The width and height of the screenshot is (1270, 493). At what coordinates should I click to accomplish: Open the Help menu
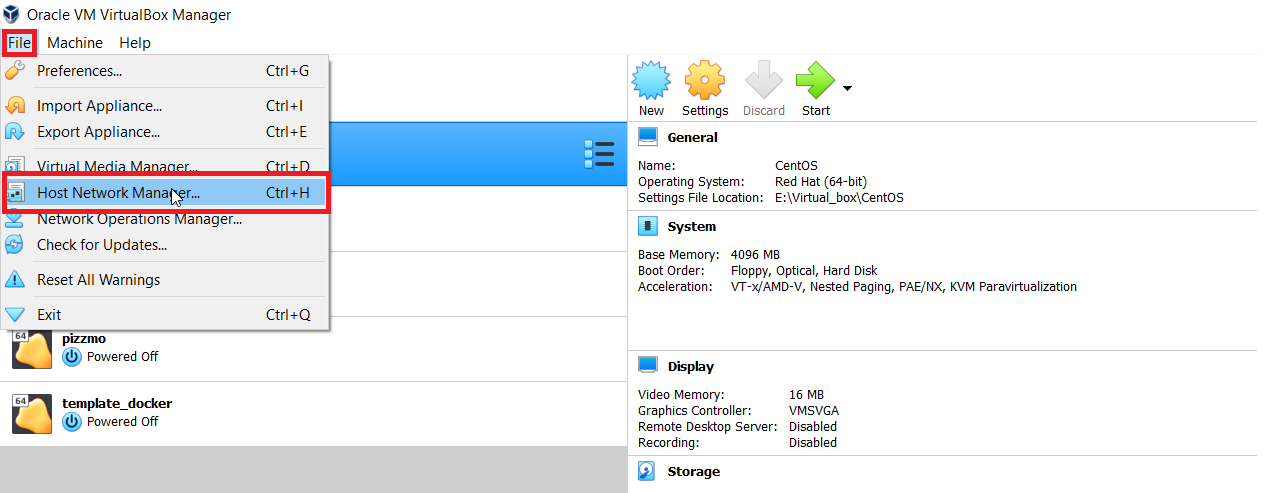[x=135, y=42]
